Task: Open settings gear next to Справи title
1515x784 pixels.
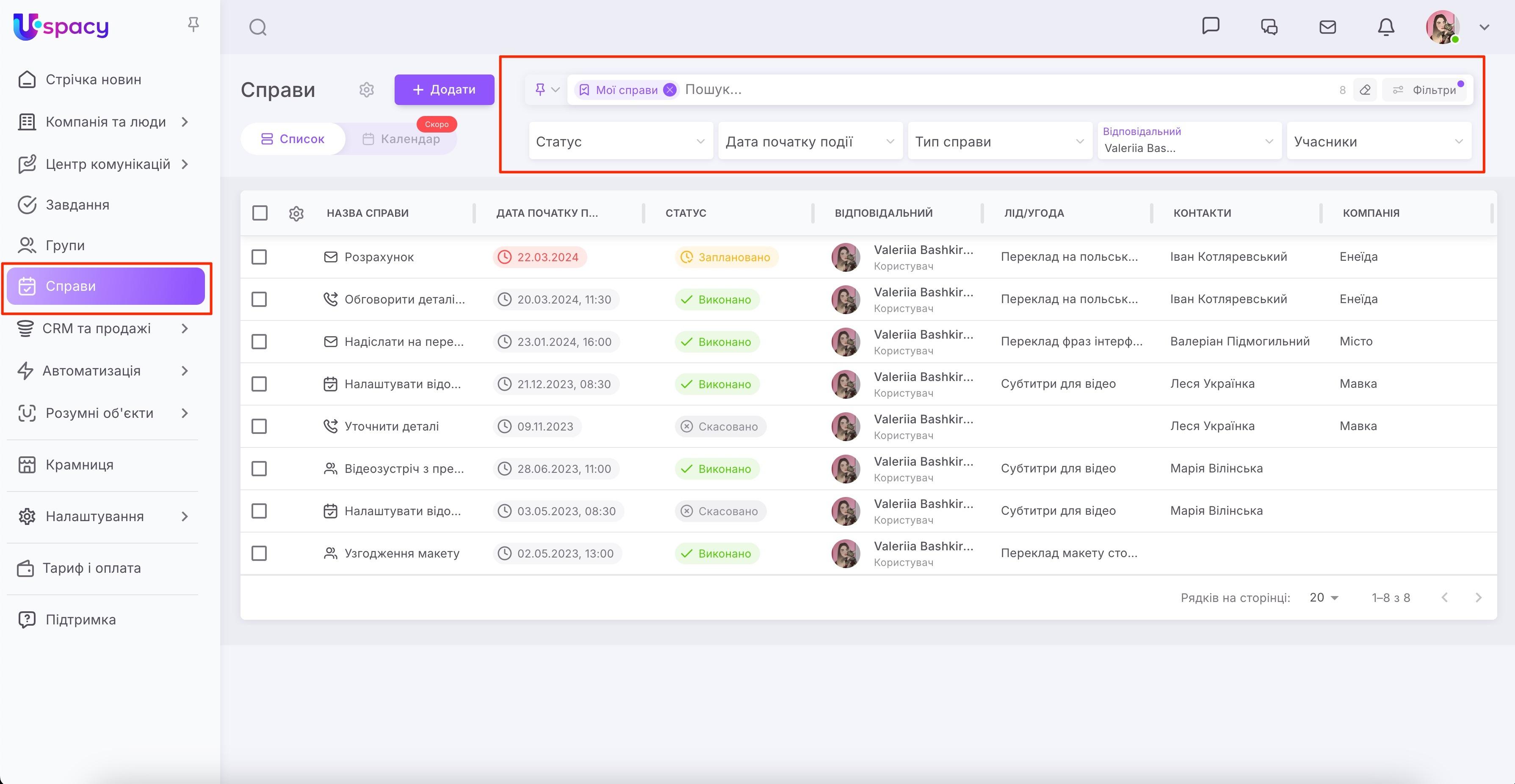Action: (366, 89)
